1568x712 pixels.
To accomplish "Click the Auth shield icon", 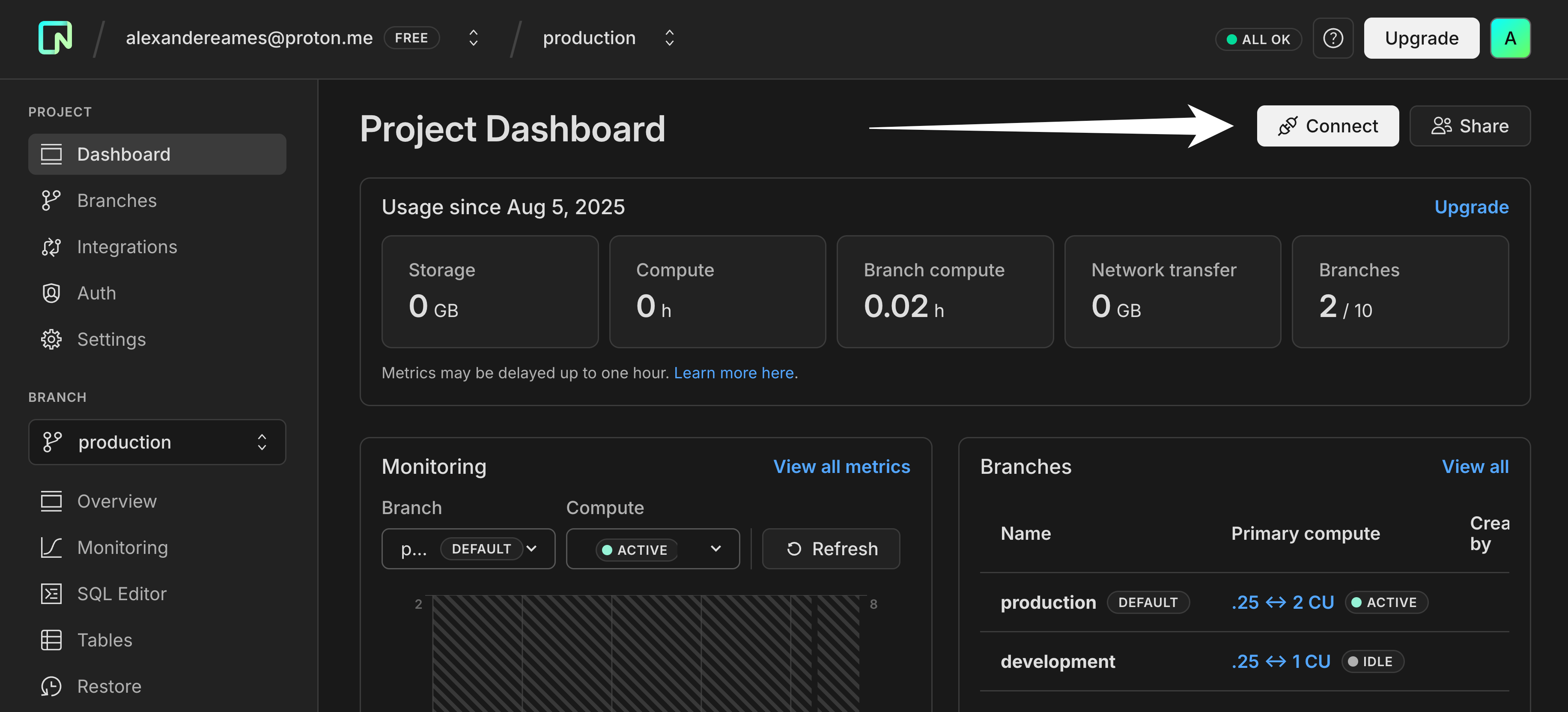I will pos(51,293).
